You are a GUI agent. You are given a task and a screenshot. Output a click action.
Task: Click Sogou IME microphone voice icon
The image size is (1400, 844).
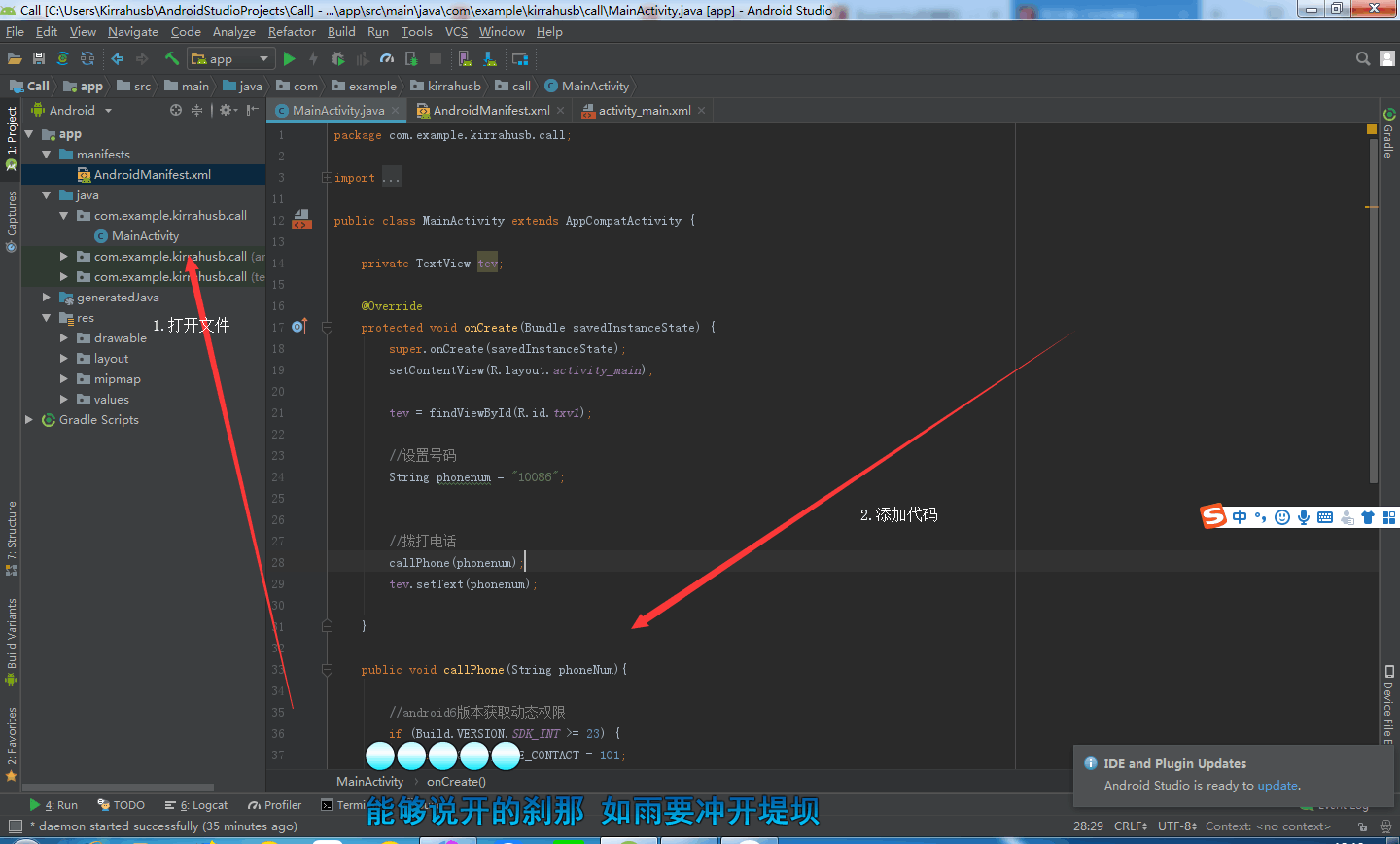1304,517
